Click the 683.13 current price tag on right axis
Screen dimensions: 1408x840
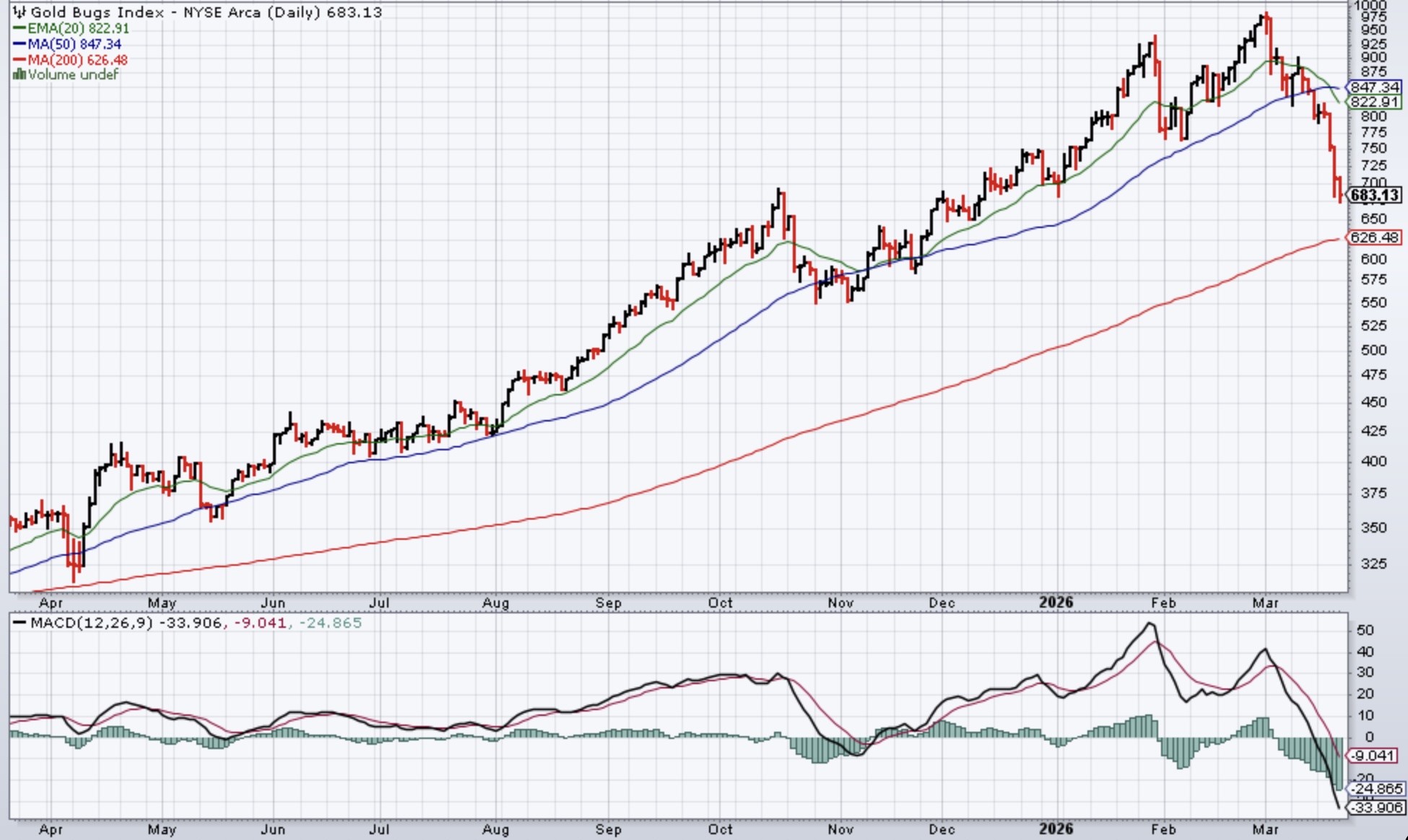click(1375, 196)
